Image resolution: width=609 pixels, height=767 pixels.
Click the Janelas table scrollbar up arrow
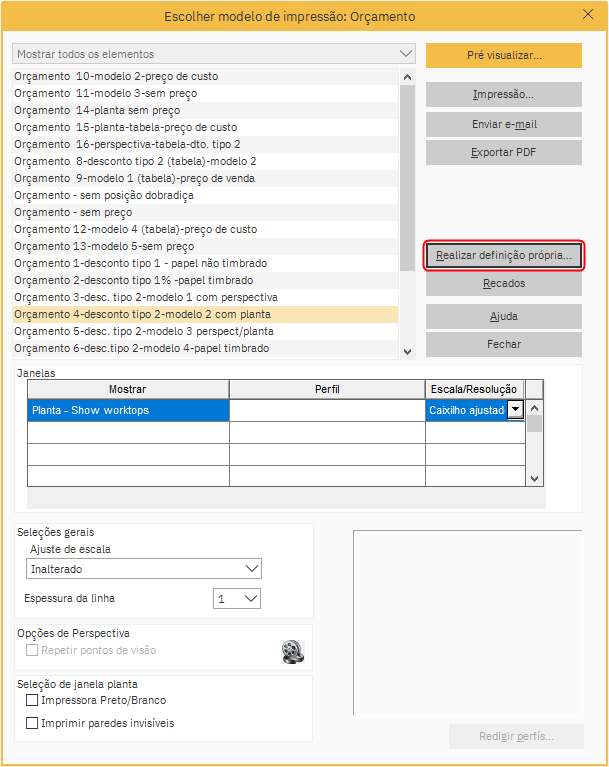(x=535, y=408)
